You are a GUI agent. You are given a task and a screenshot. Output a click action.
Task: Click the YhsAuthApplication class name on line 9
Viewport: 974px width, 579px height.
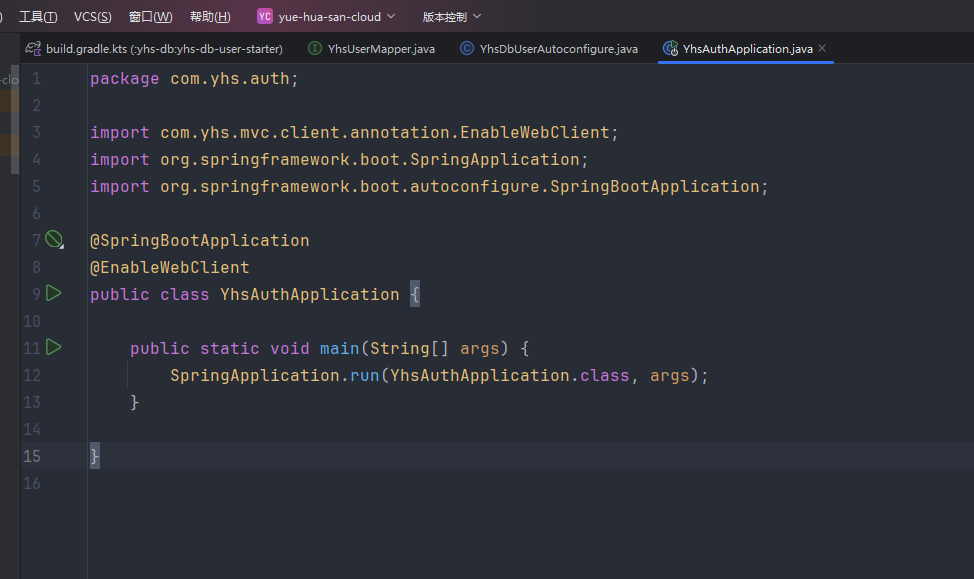point(309,294)
